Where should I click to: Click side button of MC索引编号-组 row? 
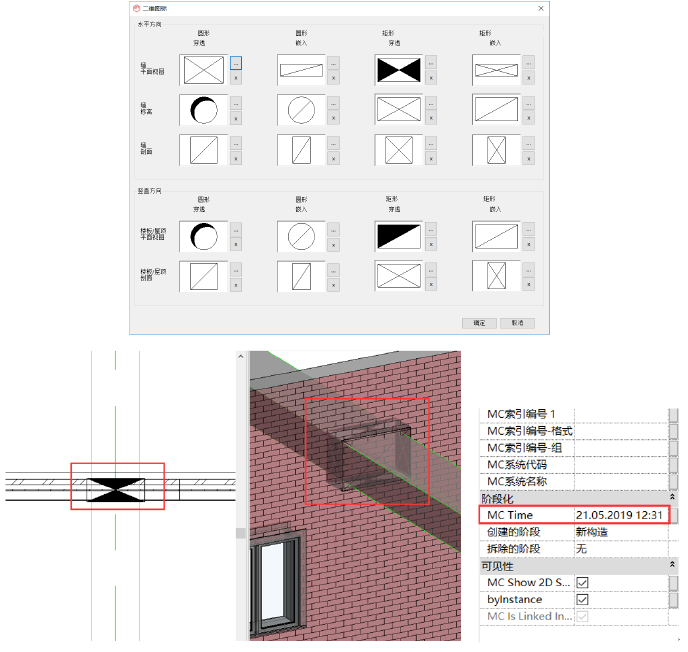674,448
